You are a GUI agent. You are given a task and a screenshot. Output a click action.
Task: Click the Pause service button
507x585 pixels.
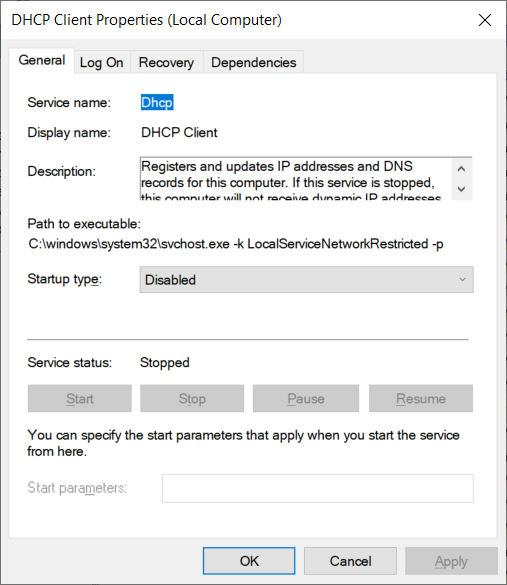(306, 398)
